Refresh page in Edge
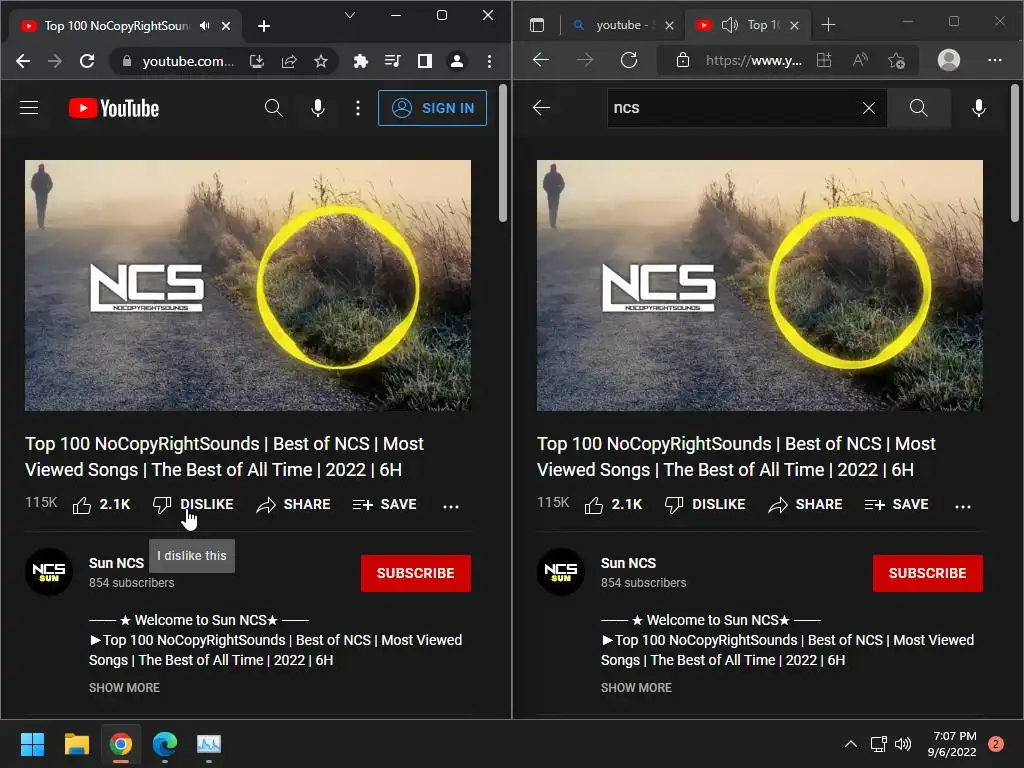1024x768 pixels. pos(629,60)
